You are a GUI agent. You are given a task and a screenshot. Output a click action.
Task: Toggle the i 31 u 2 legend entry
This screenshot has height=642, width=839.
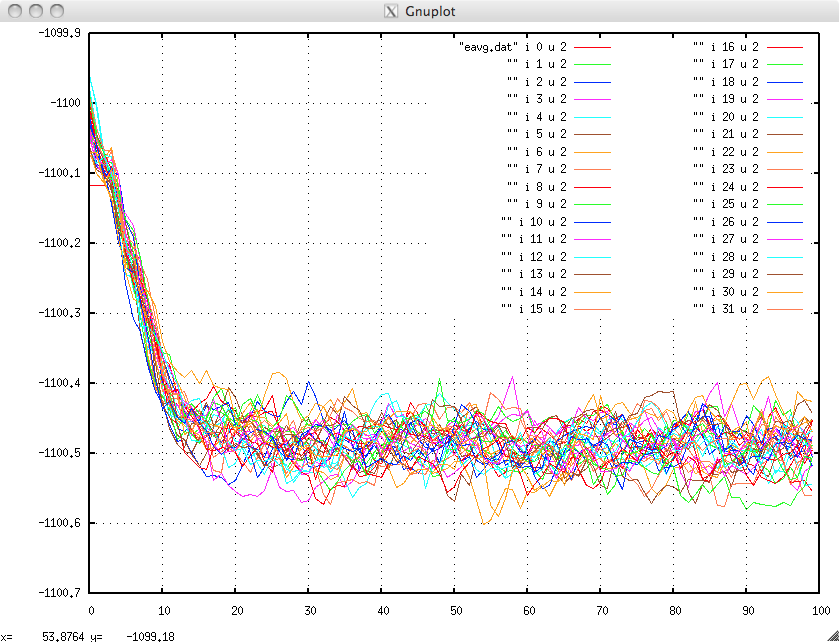726,309
